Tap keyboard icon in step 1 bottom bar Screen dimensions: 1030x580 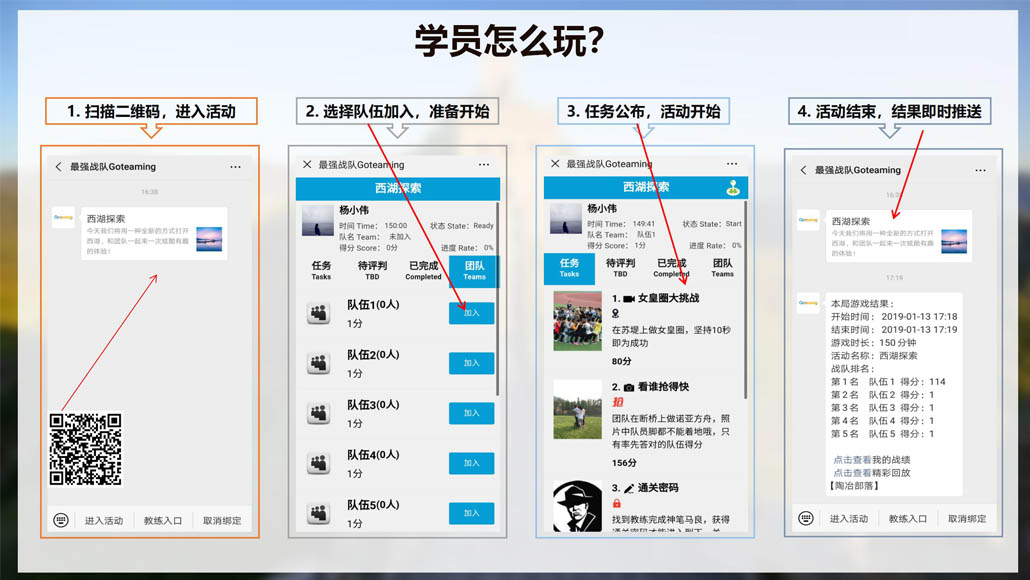tap(62, 520)
